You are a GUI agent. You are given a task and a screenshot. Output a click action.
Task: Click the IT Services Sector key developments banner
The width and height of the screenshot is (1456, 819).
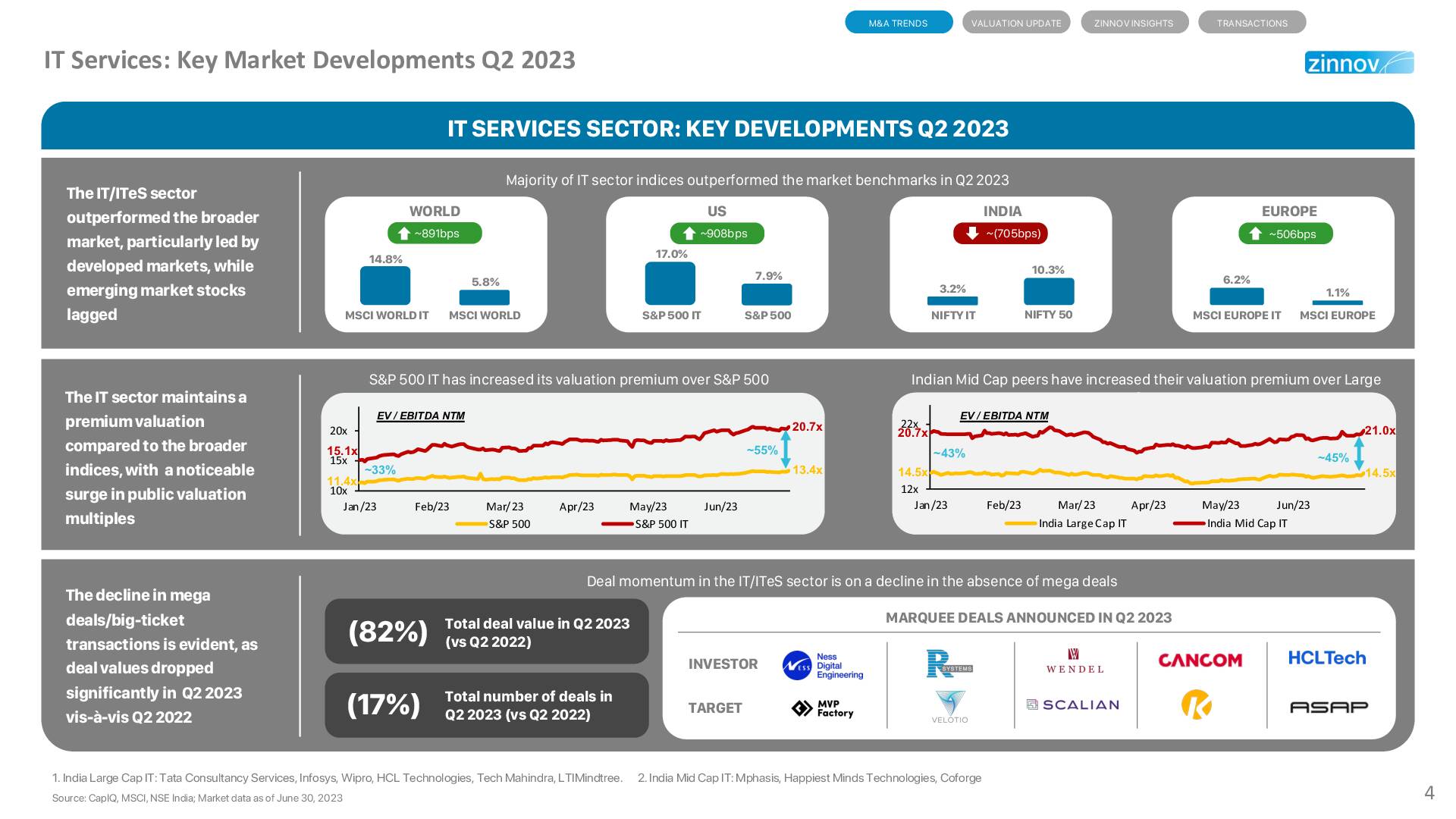pos(728,126)
